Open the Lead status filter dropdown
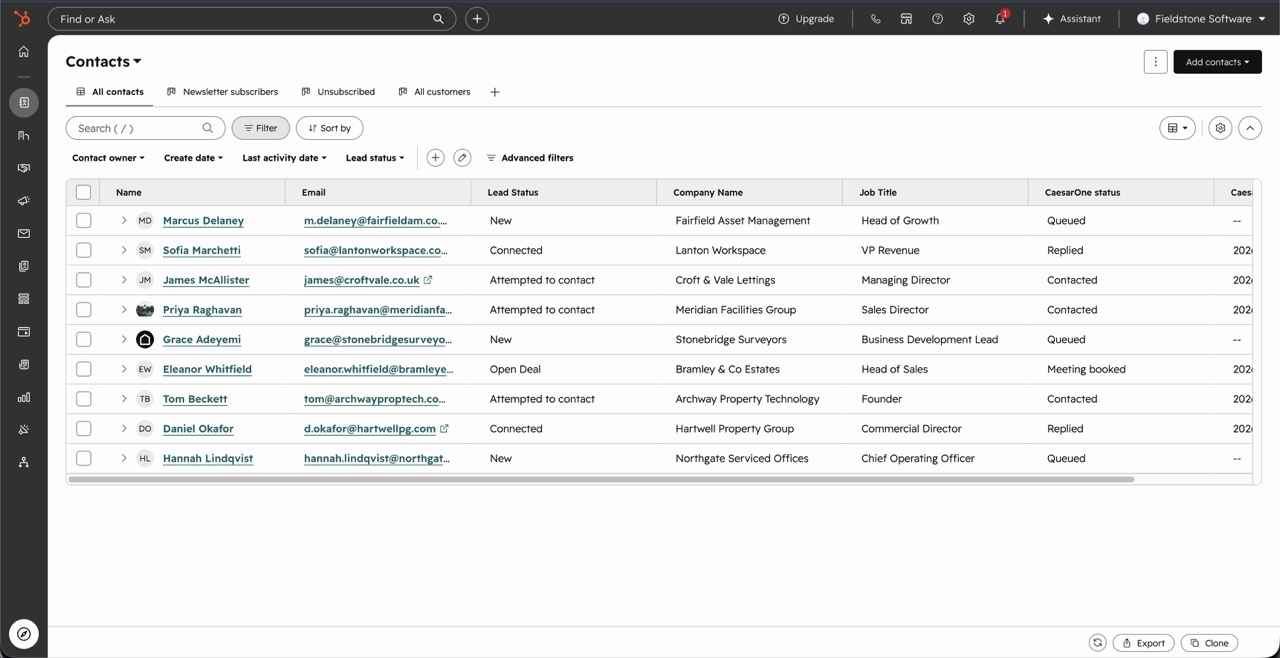1280x658 pixels. point(375,158)
